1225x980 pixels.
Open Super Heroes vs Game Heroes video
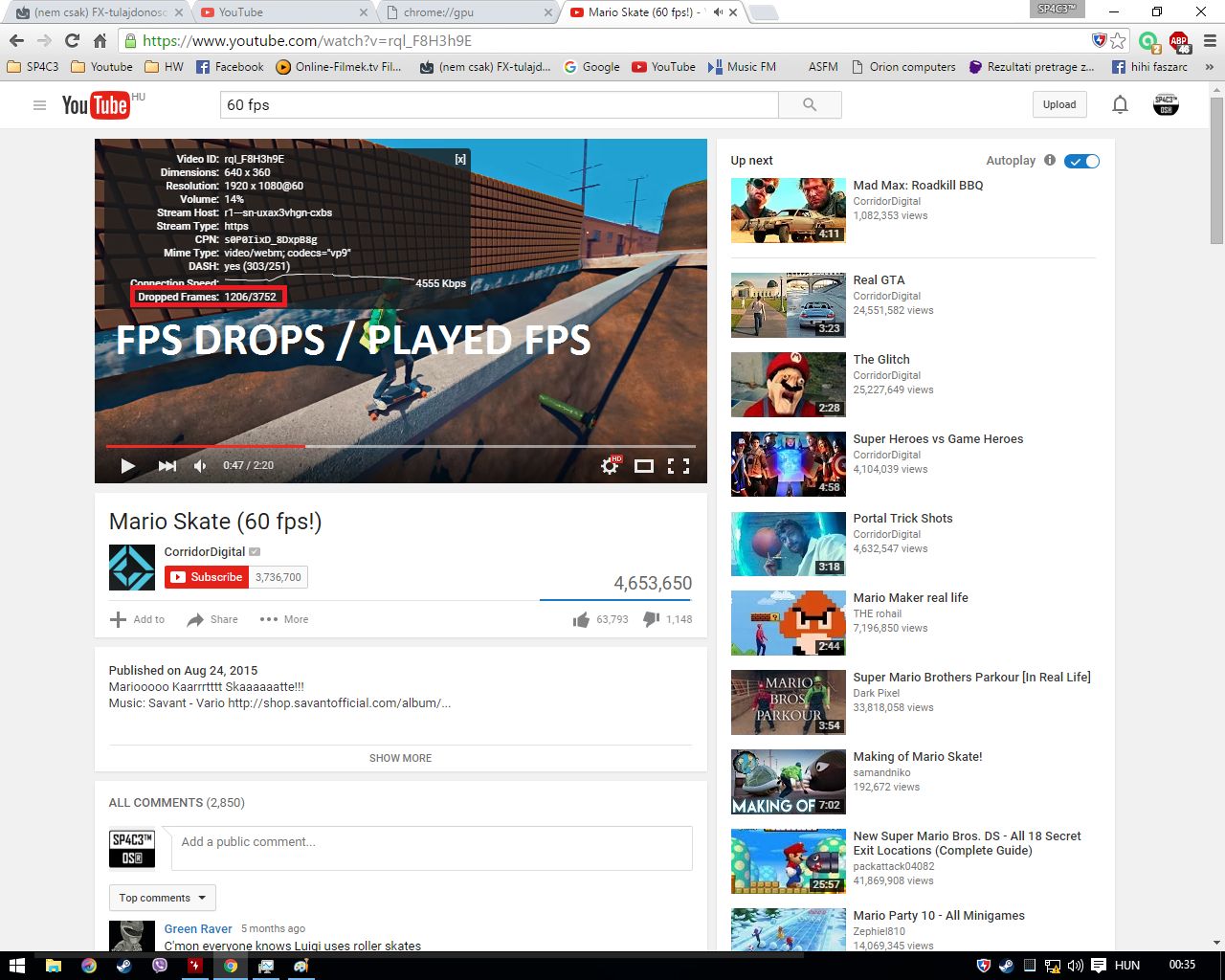click(938, 439)
